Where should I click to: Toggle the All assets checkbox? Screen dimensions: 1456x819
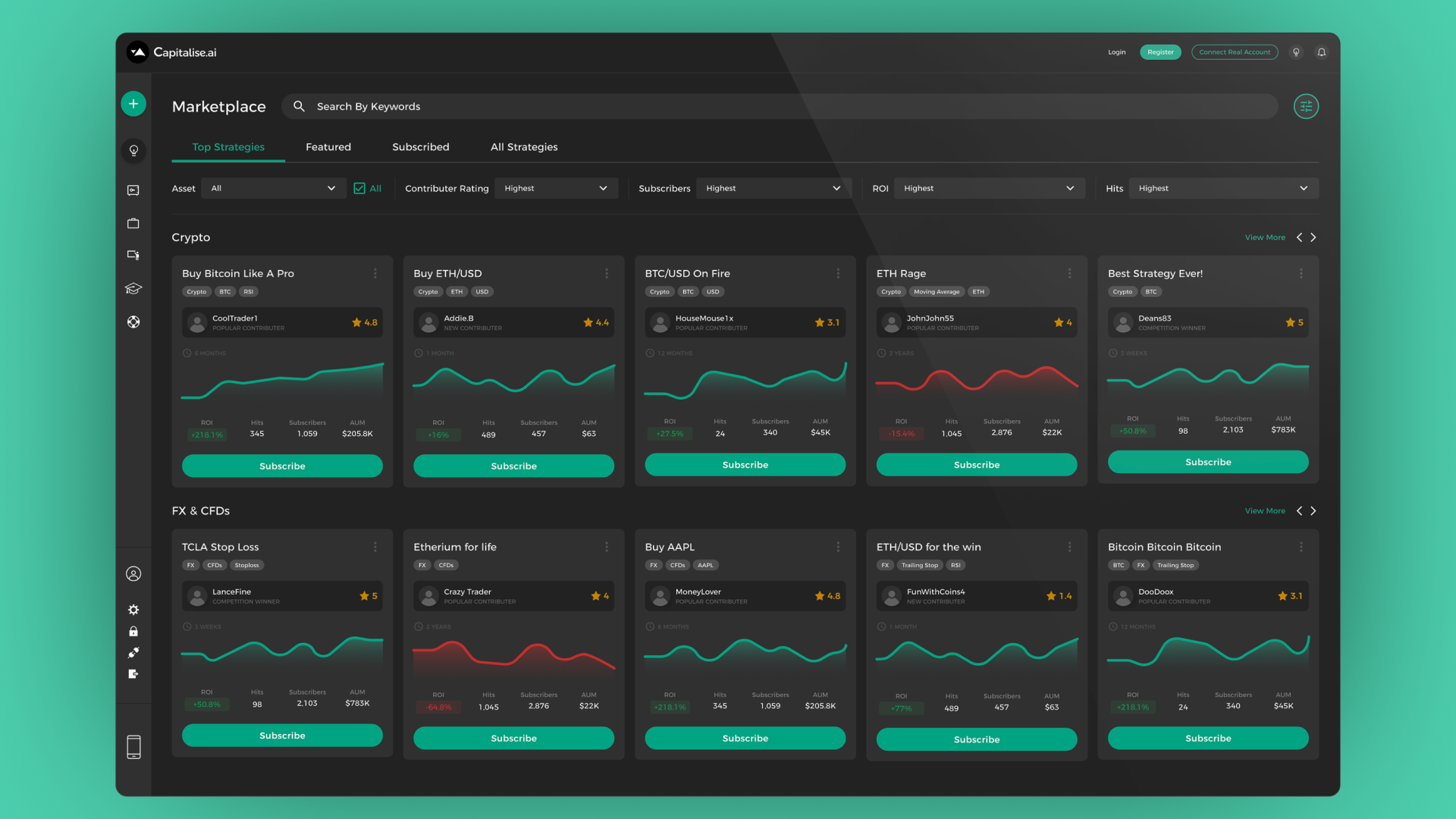(359, 188)
